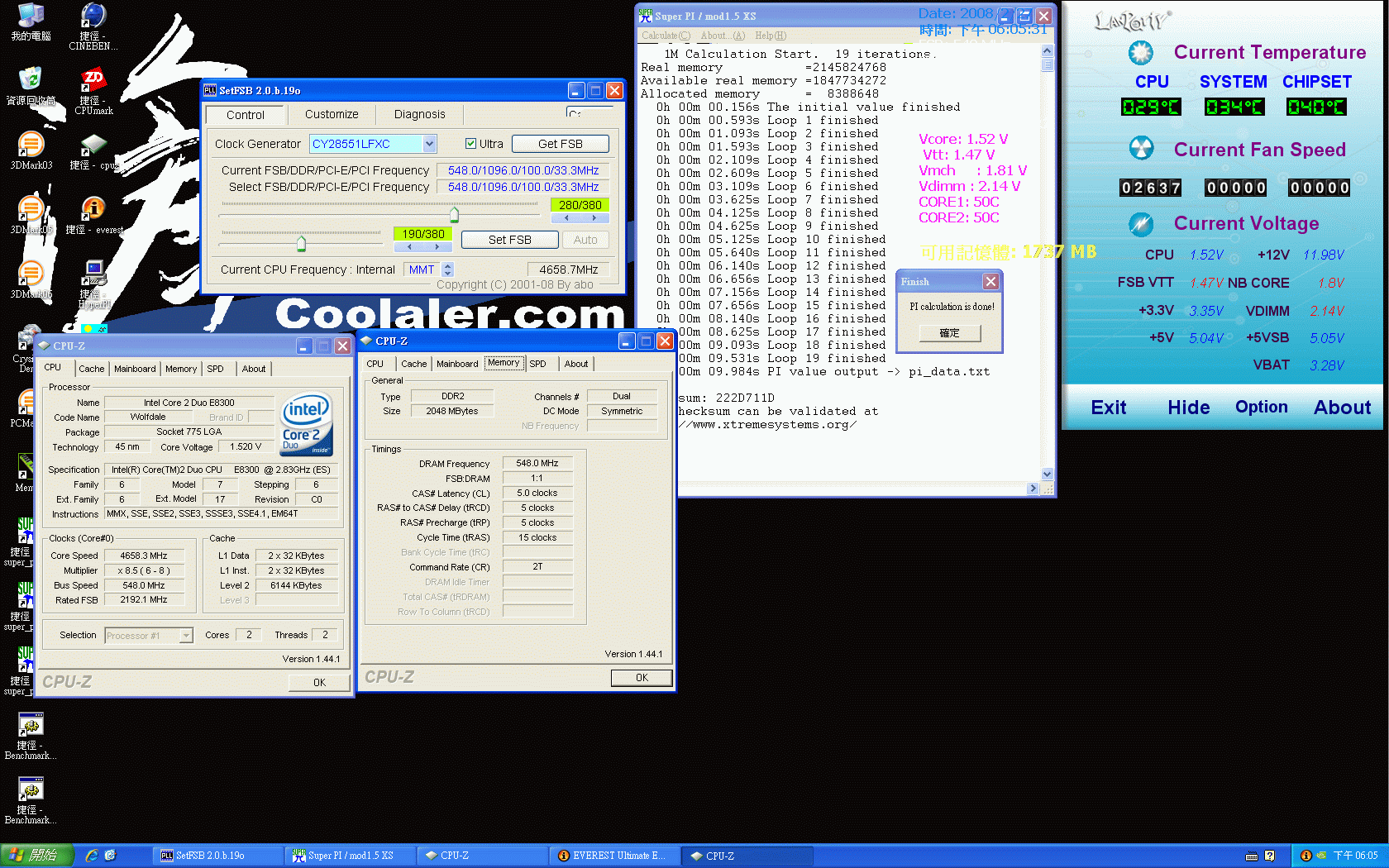Click Hide in the LANParty monitor

(x=1189, y=408)
